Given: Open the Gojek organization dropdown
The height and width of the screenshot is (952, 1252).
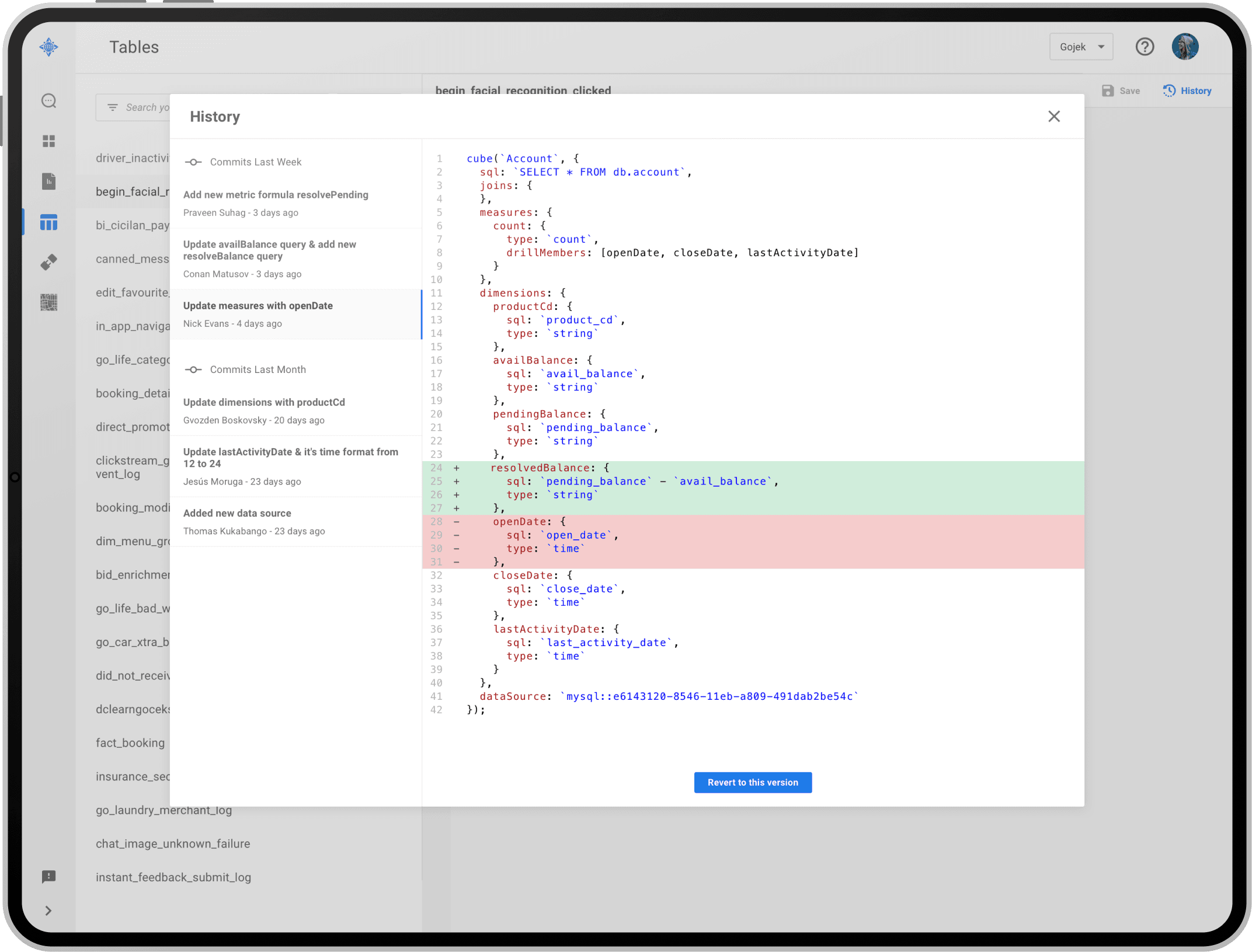Looking at the screenshot, I should tap(1081, 47).
